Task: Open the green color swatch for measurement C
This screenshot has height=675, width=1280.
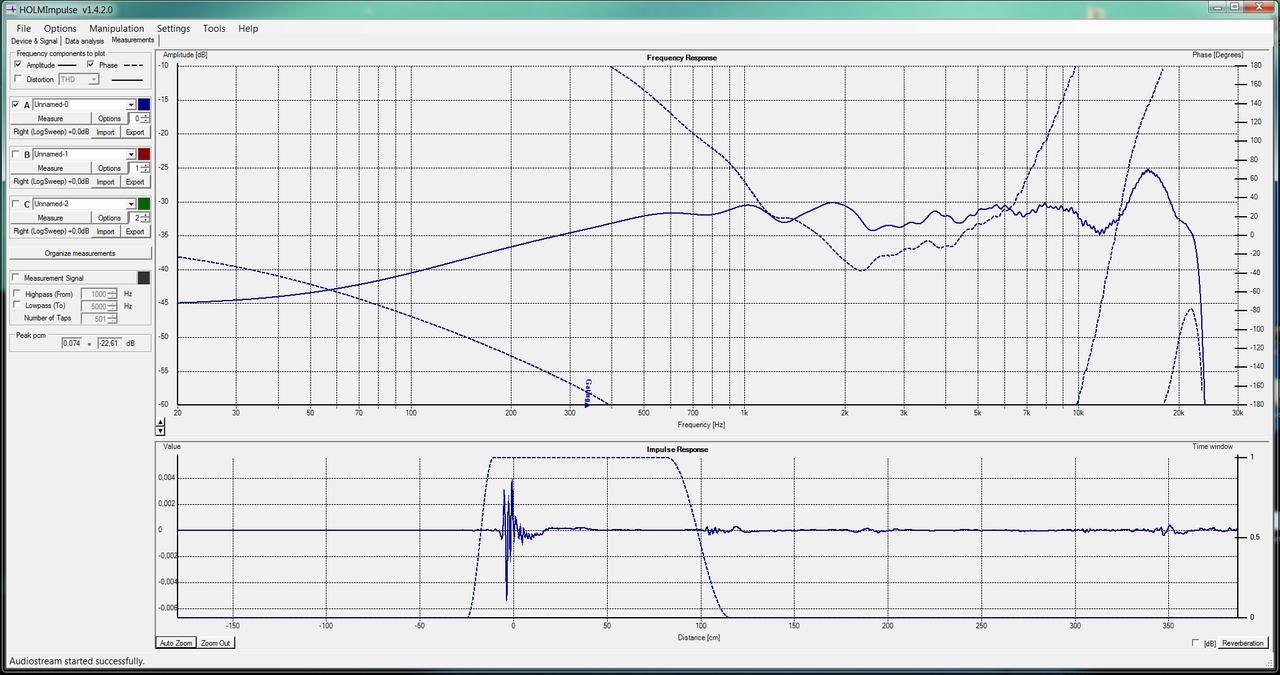Action: click(x=144, y=203)
